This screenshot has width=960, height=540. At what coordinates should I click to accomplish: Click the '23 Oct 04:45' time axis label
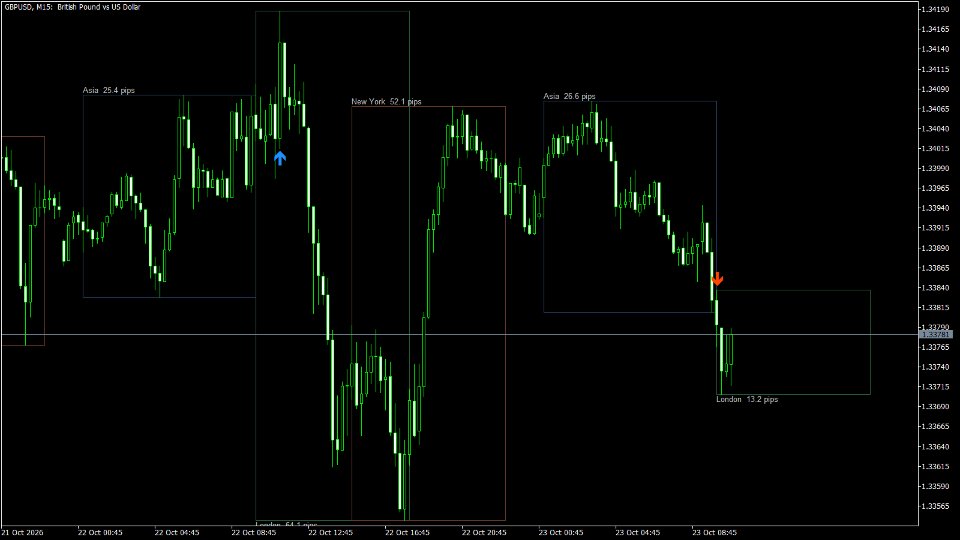click(638, 533)
